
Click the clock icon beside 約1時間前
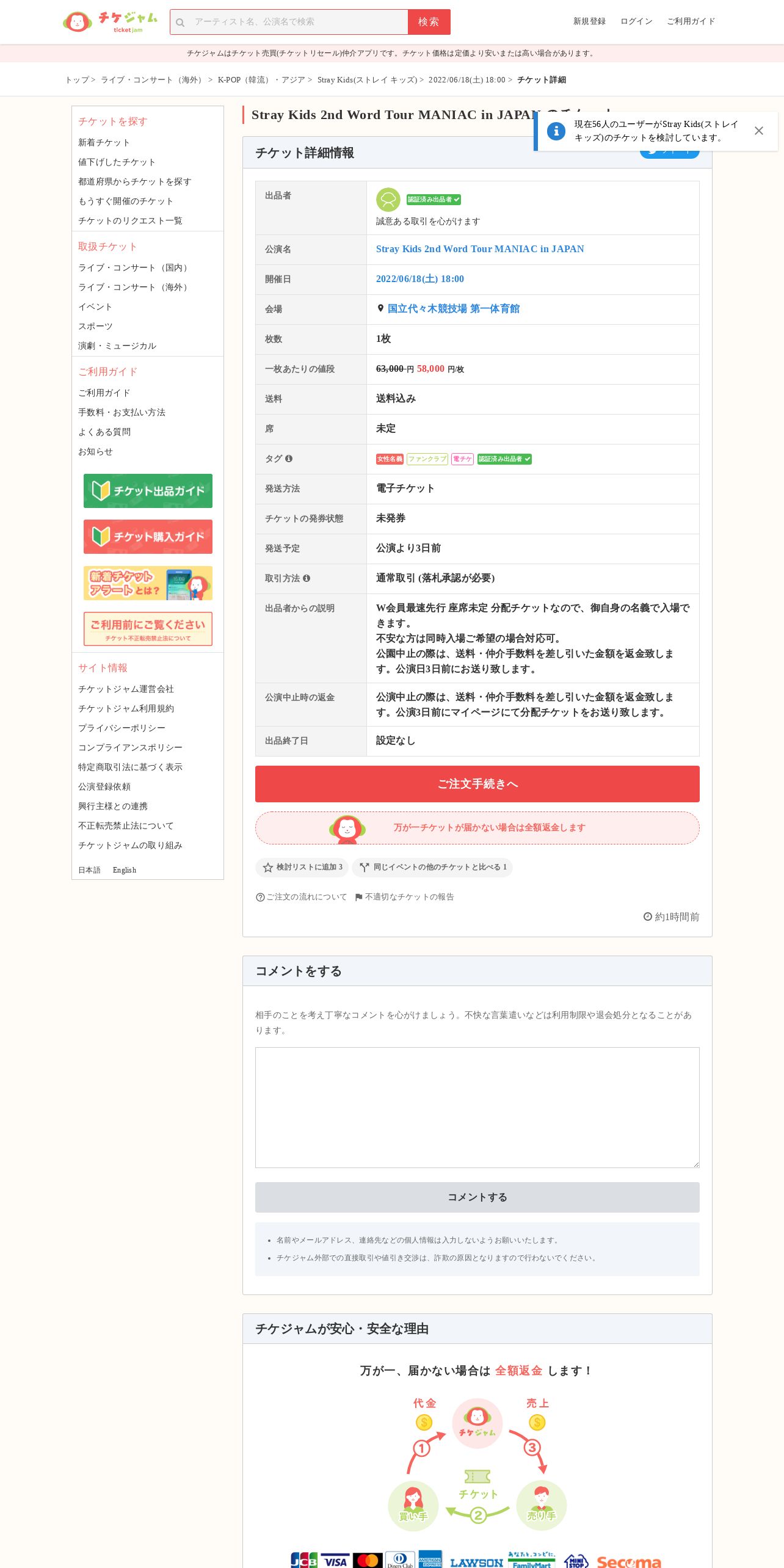tap(648, 916)
